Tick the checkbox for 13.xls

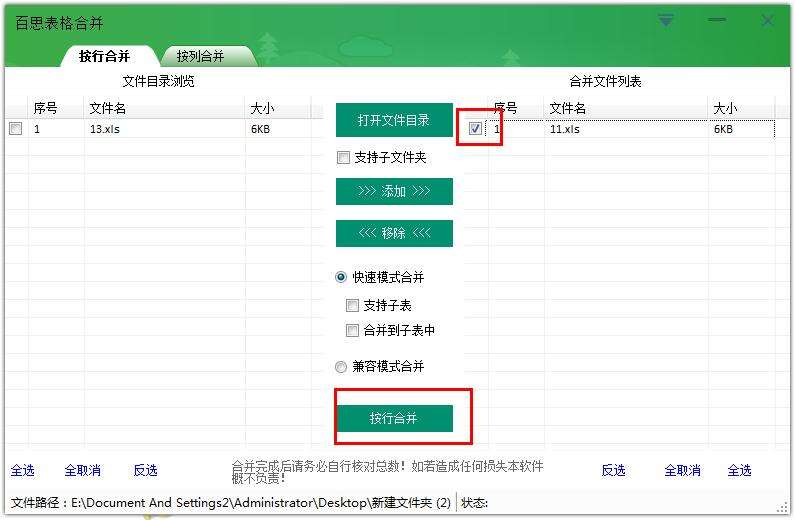tap(16, 129)
